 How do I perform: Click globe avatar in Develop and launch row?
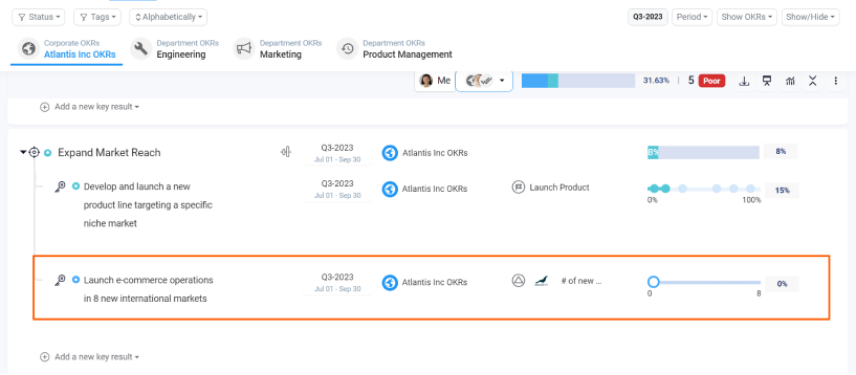coord(389,189)
